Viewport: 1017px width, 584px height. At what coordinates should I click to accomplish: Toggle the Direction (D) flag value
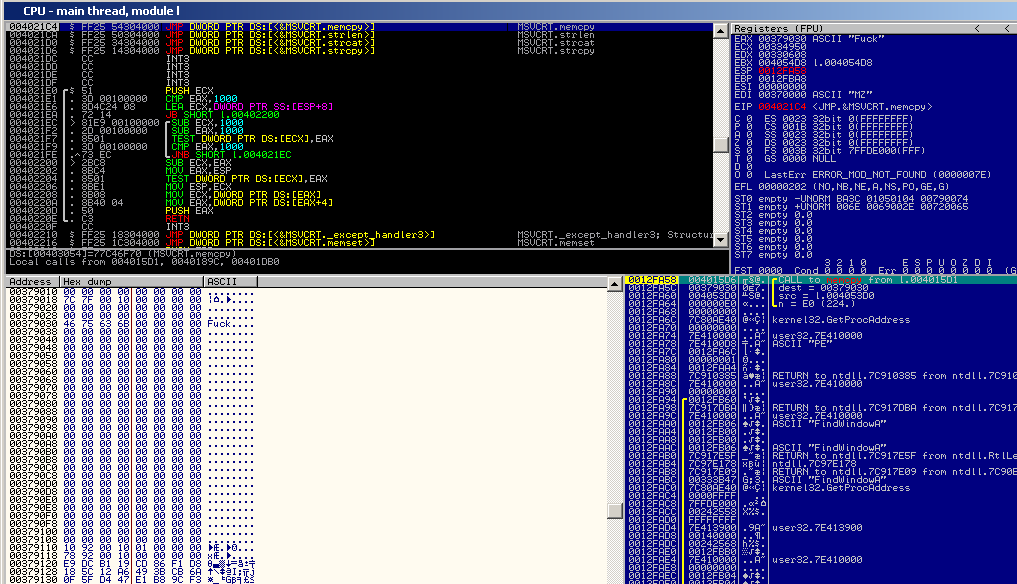coord(746,166)
